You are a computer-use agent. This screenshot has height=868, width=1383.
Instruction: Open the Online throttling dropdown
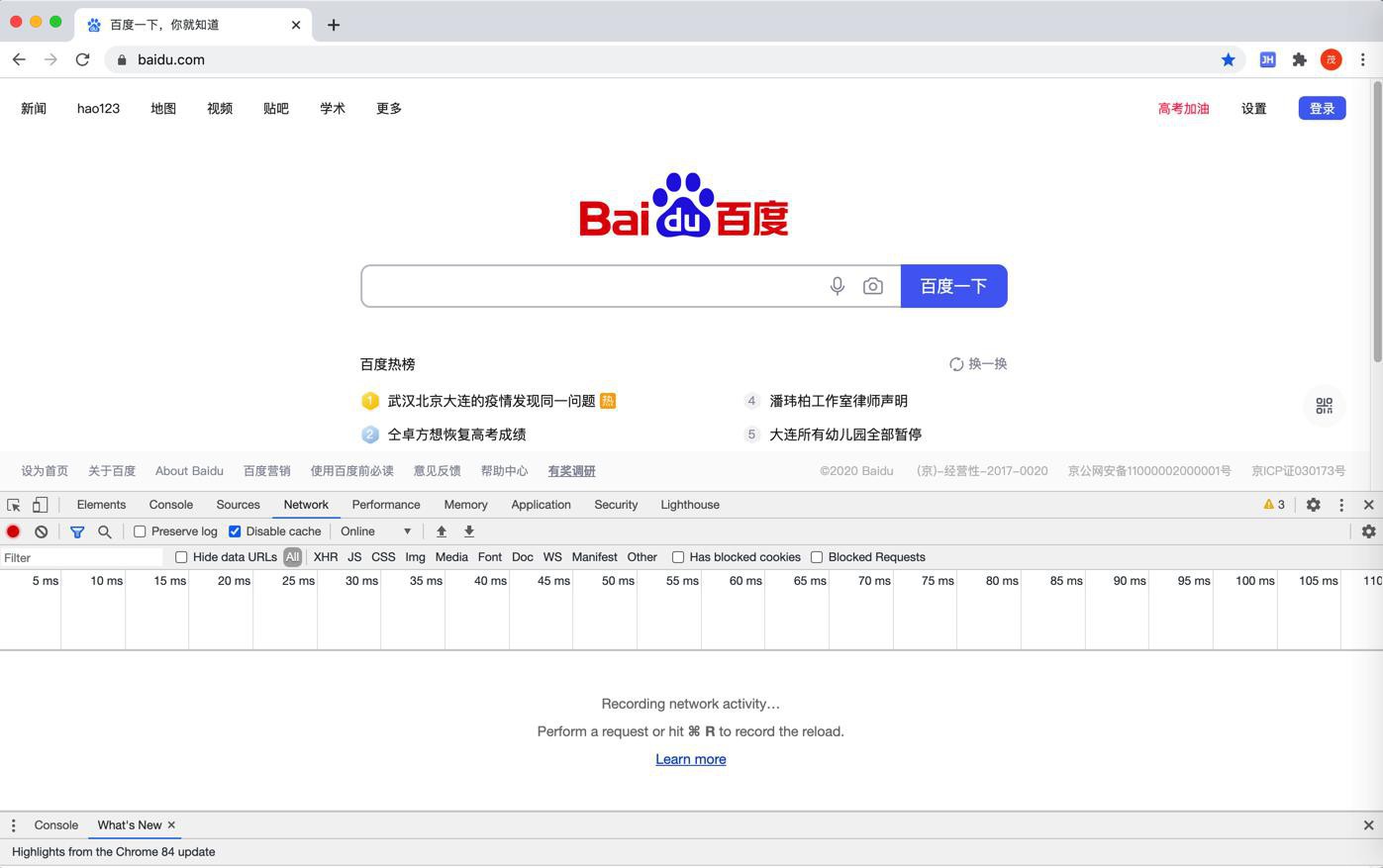coord(376,531)
